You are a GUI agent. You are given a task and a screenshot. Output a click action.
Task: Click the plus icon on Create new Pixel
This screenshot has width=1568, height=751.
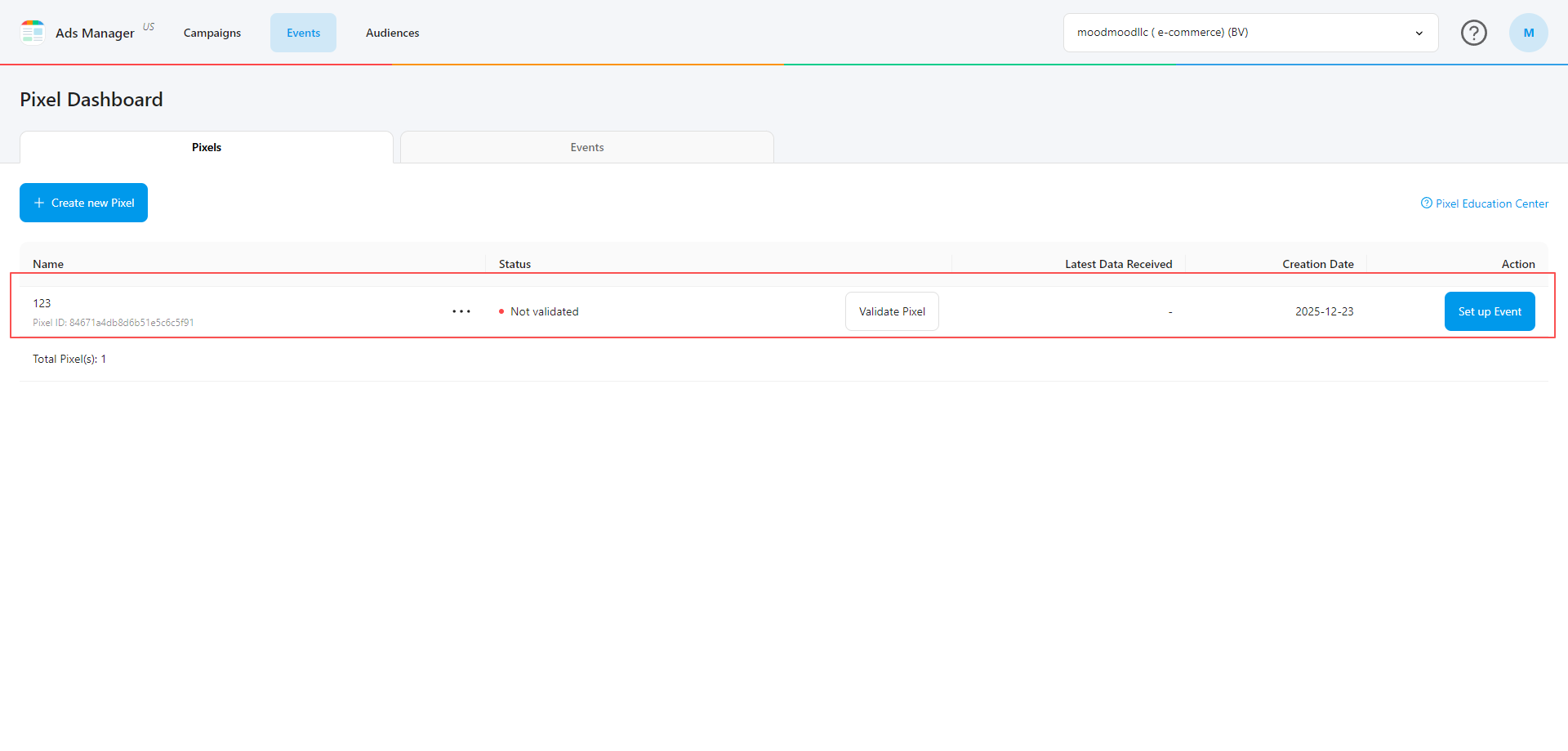point(38,203)
